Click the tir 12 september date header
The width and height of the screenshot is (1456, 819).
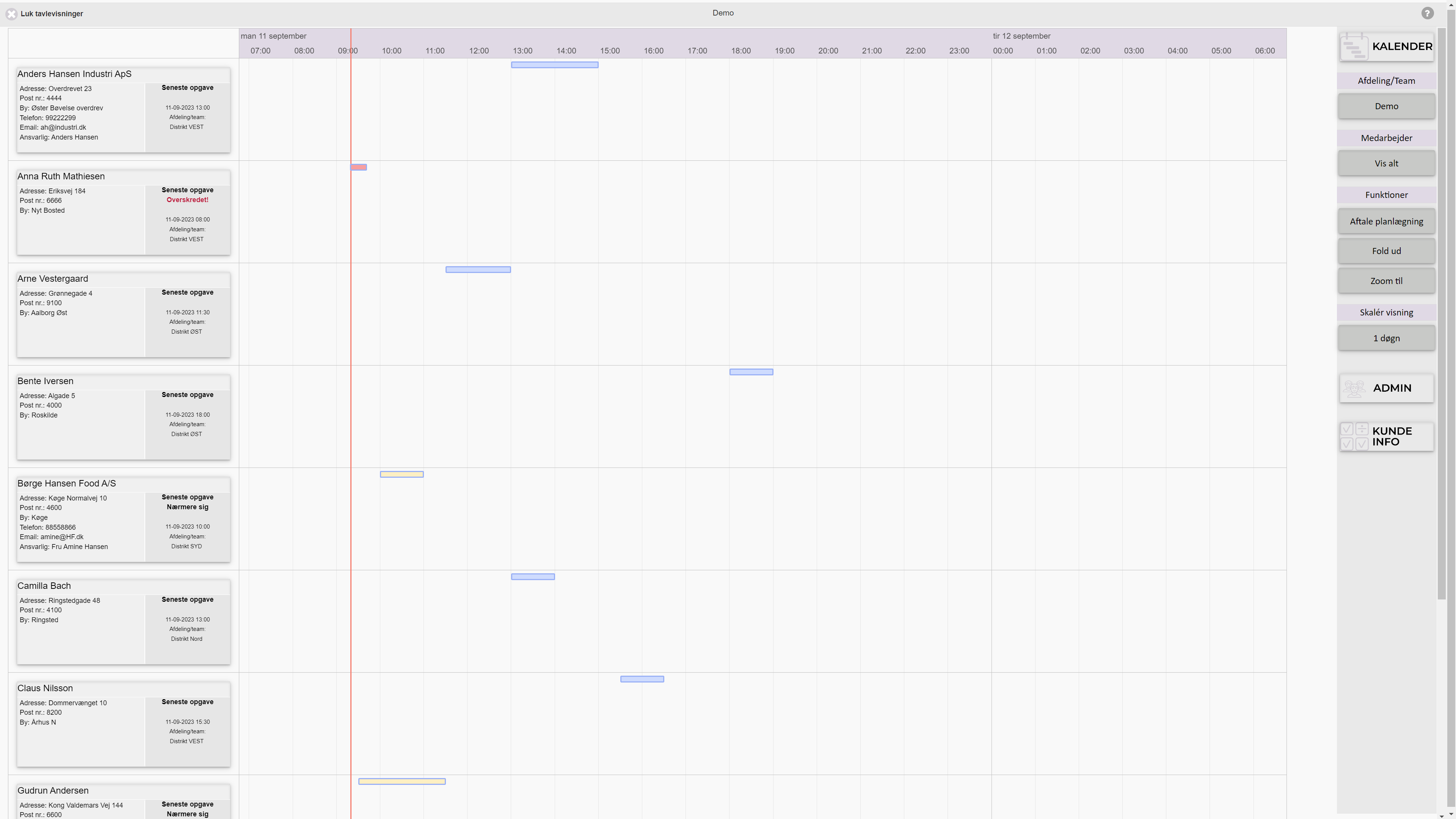tap(1022, 36)
